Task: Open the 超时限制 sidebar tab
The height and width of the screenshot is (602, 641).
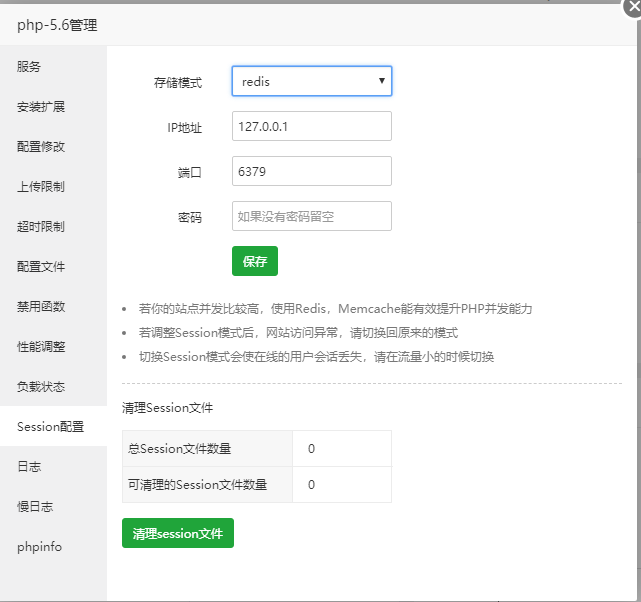Action: (x=53, y=226)
